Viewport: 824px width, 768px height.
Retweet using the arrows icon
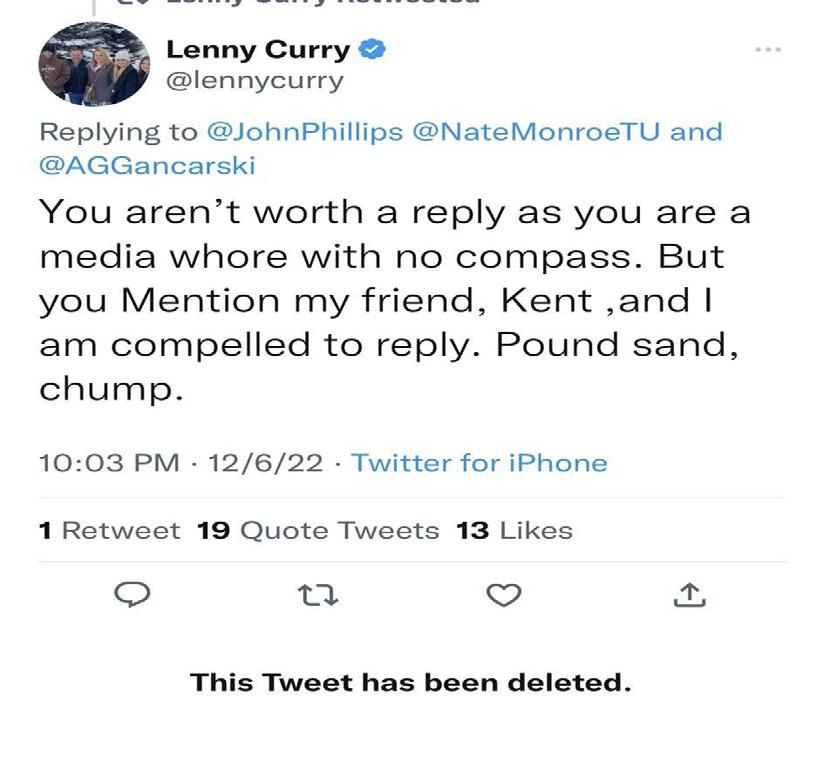point(320,595)
